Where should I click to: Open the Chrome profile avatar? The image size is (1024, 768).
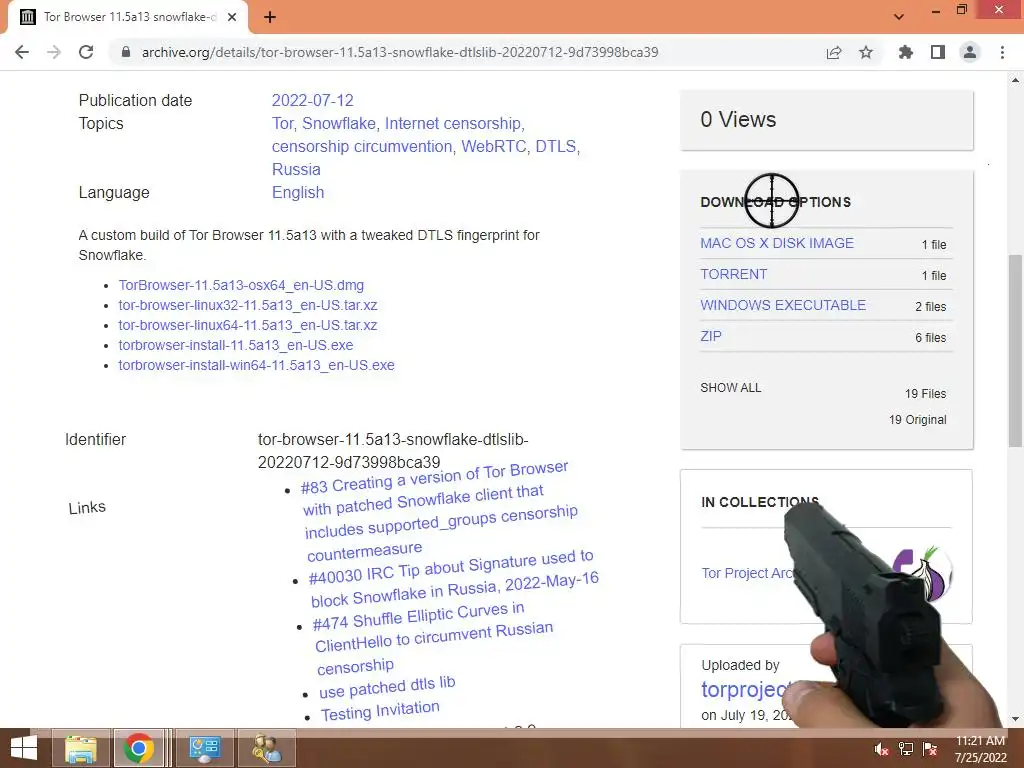(x=970, y=52)
